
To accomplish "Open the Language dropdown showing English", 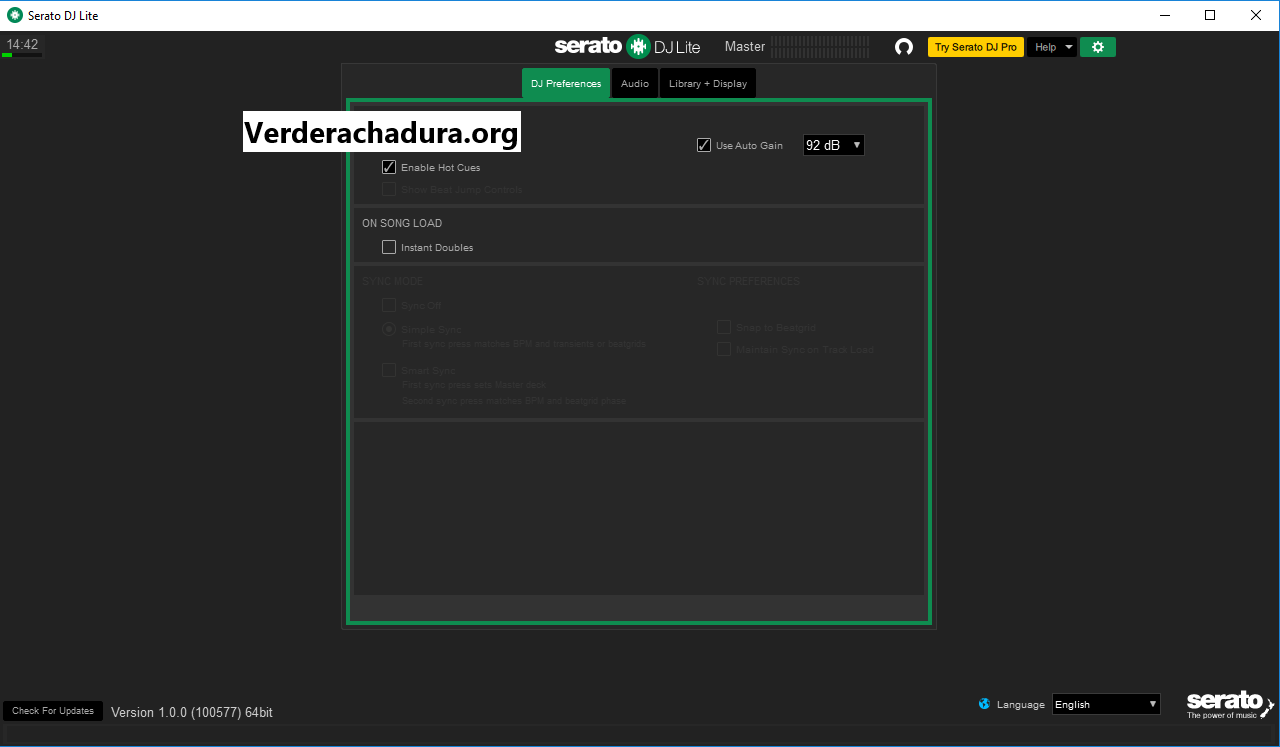I will [x=1106, y=704].
